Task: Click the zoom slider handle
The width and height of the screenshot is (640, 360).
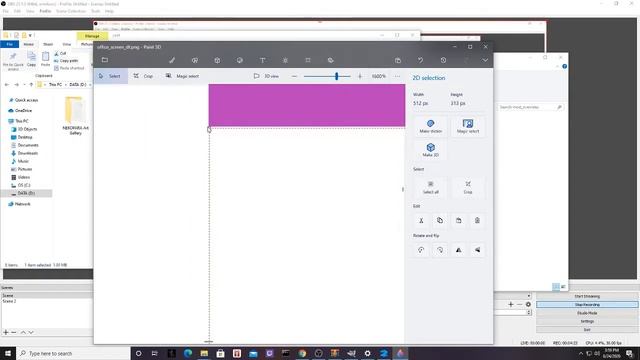Action: 337,76
